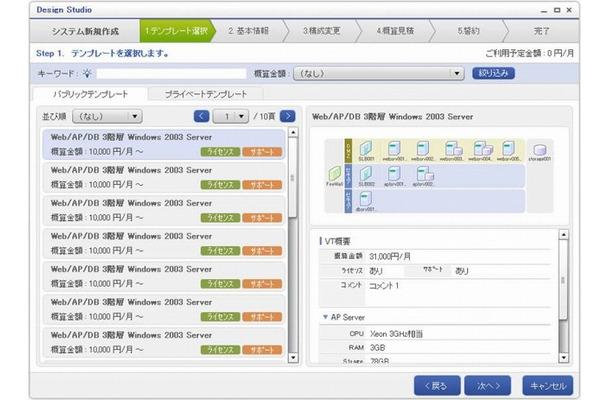610x400 pixels.
Task: Click the keyword search input field
Action: (x=171, y=73)
